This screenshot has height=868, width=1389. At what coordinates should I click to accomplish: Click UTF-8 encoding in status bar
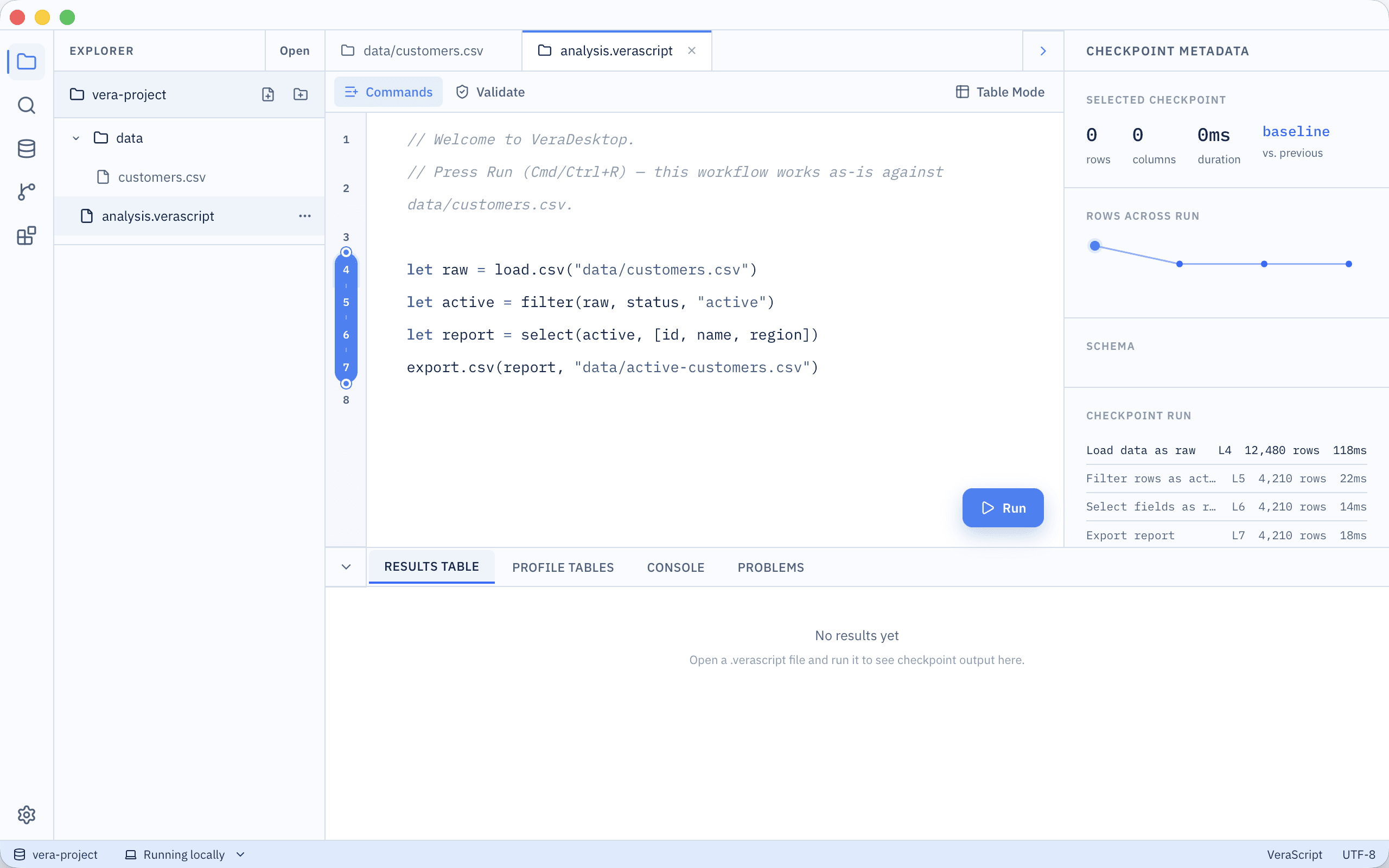[1359, 854]
